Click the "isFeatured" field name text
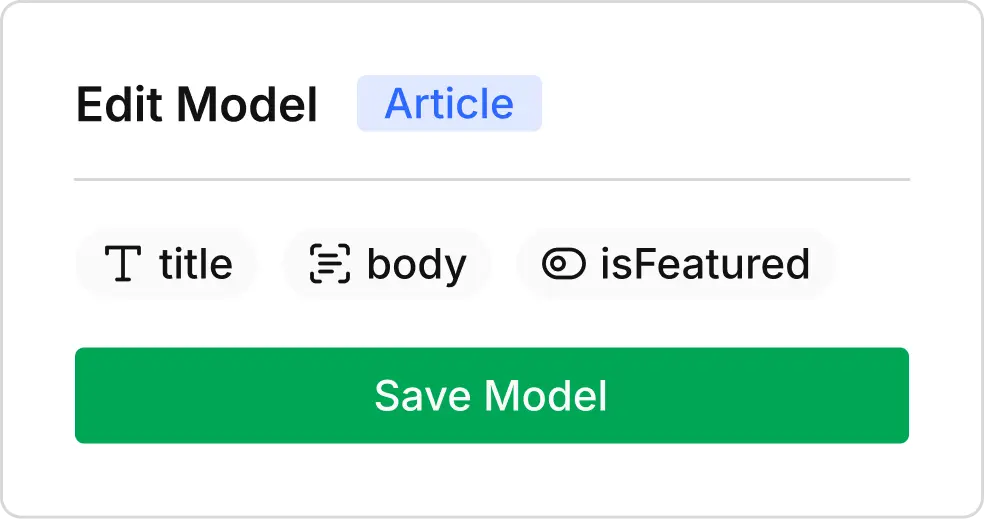Image resolution: width=984 pixels, height=519 pixels. click(705, 264)
